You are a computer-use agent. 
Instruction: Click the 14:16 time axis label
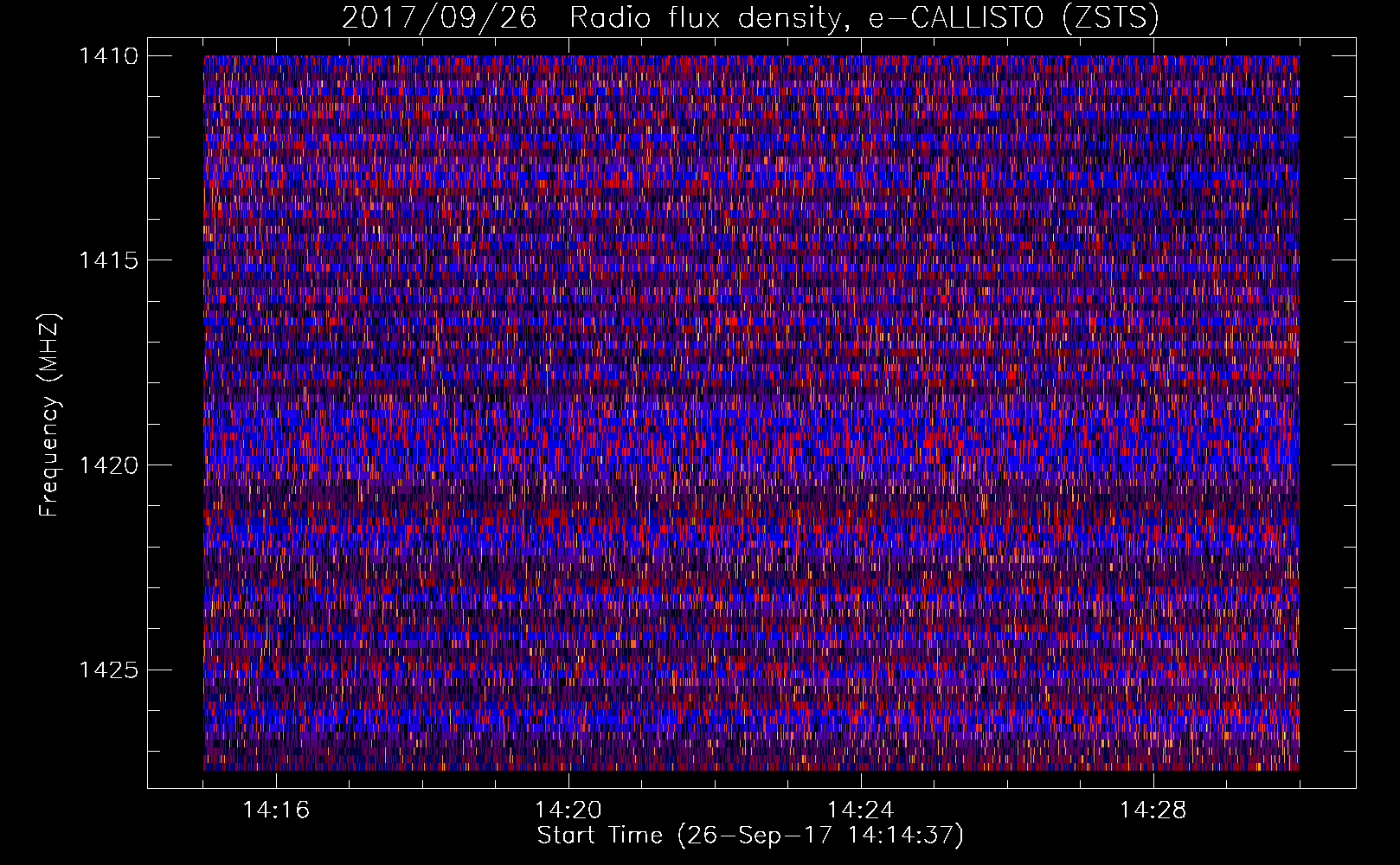(x=276, y=811)
